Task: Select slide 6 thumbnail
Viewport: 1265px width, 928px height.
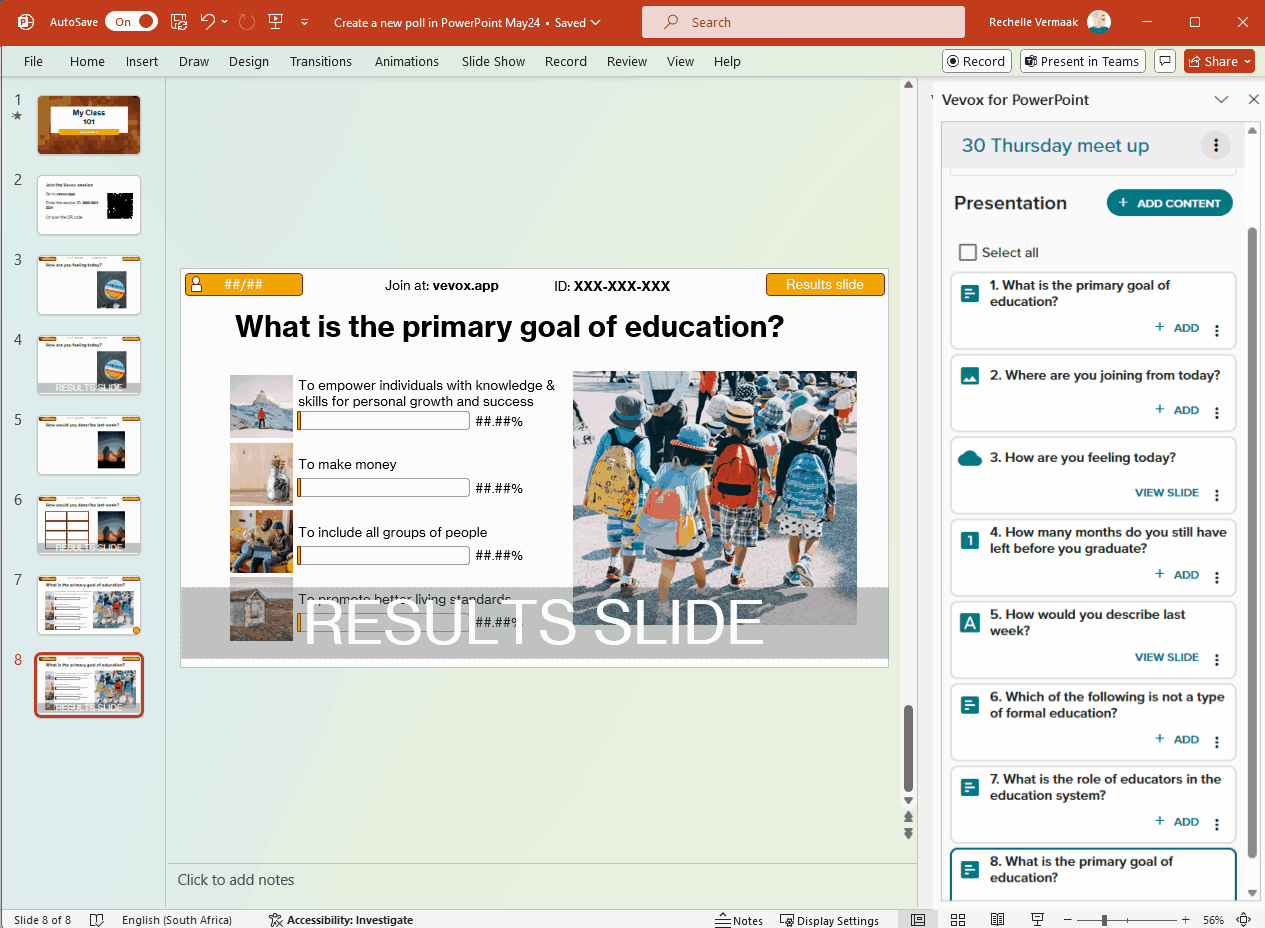Action: (x=89, y=524)
